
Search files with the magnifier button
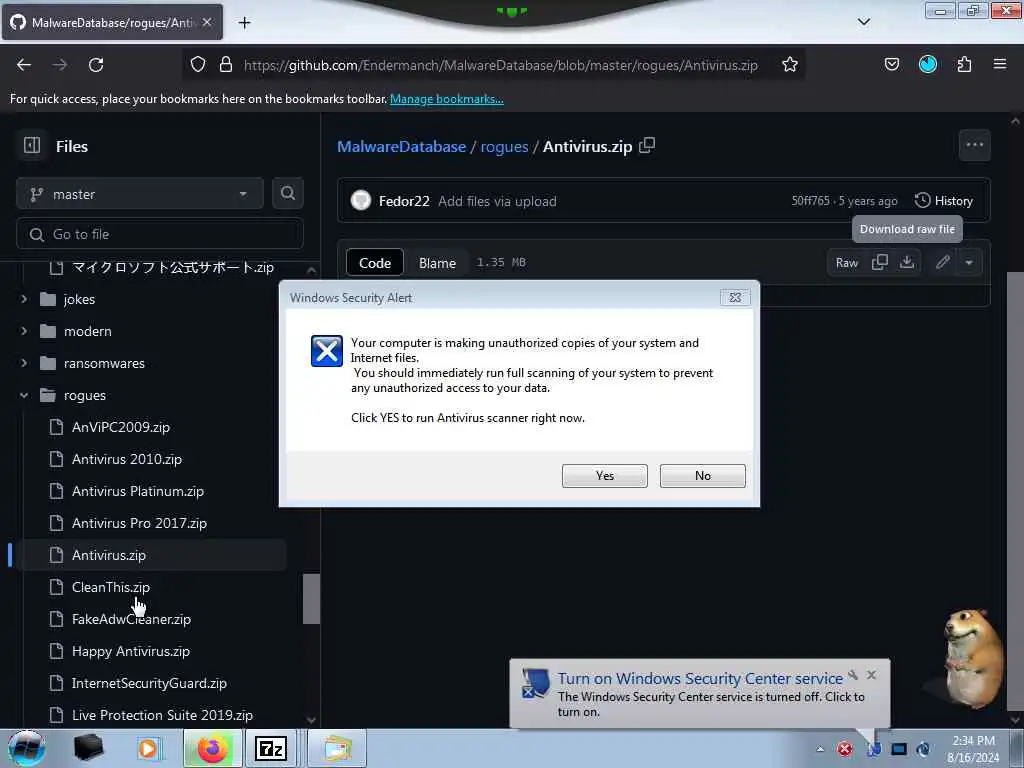coord(287,193)
